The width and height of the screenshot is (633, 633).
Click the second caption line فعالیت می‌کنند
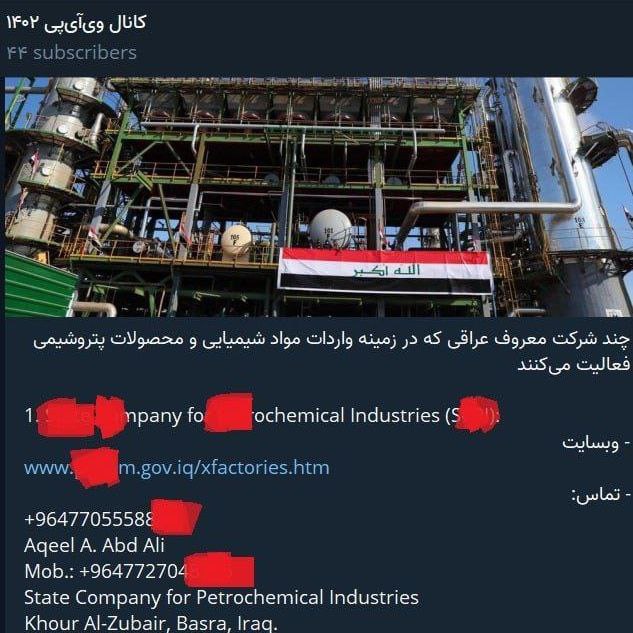pos(574,364)
